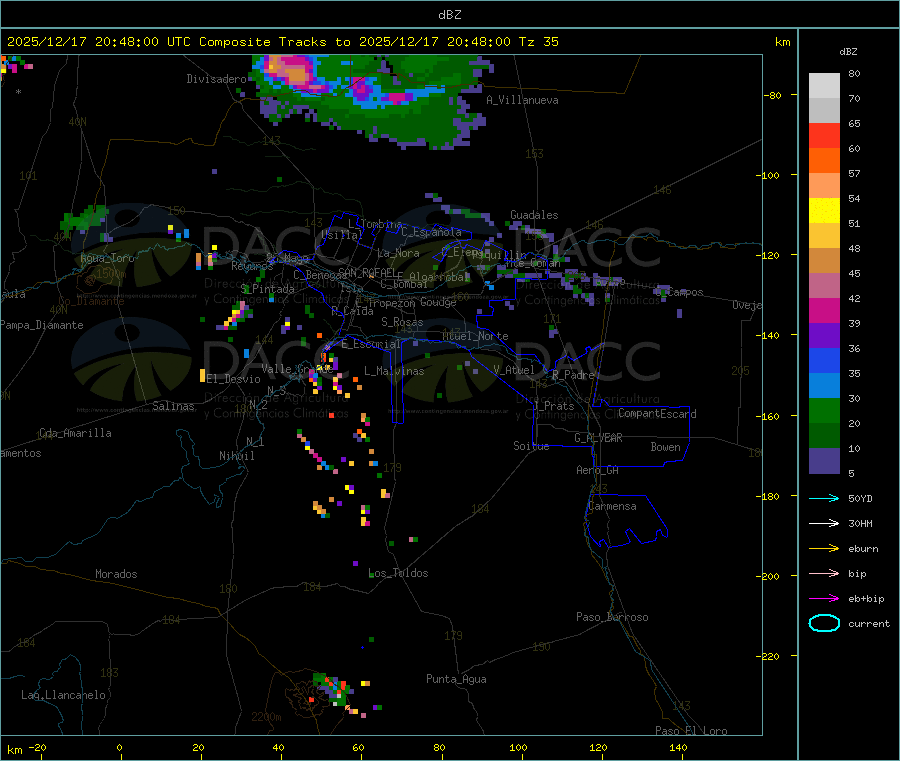This screenshot has height=761, width=900.
Task: Click the 'SAN_RAFAEL' city label
Action: tap(367, 272)
